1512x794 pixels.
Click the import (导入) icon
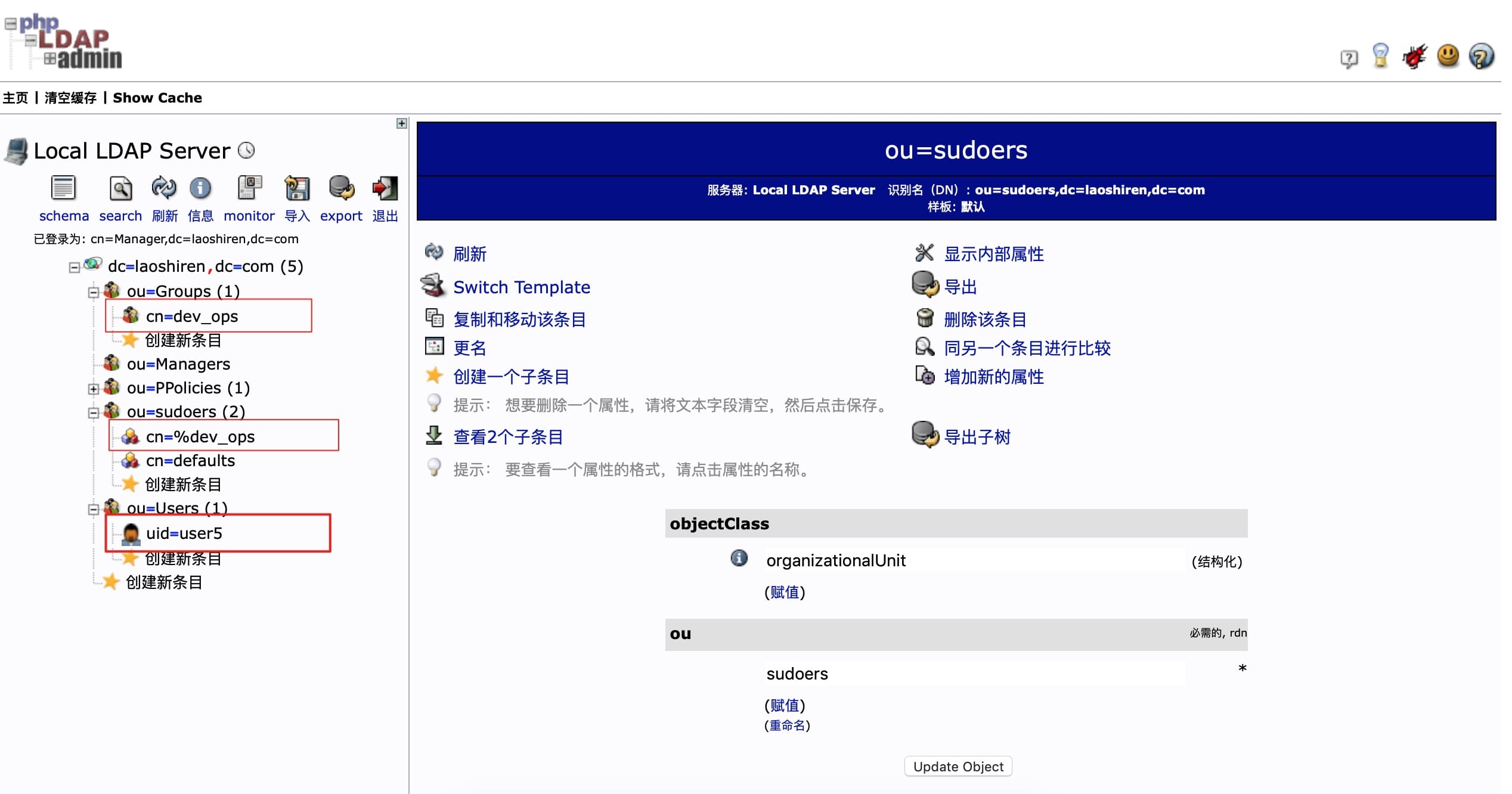coord(297,188)
